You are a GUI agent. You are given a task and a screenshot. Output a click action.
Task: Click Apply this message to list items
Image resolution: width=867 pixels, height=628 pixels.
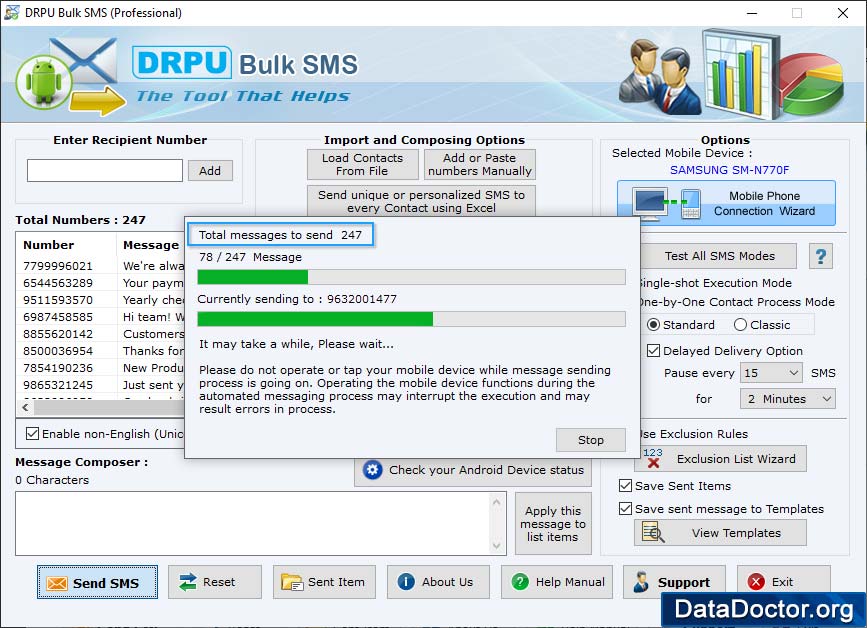(553, 524)
